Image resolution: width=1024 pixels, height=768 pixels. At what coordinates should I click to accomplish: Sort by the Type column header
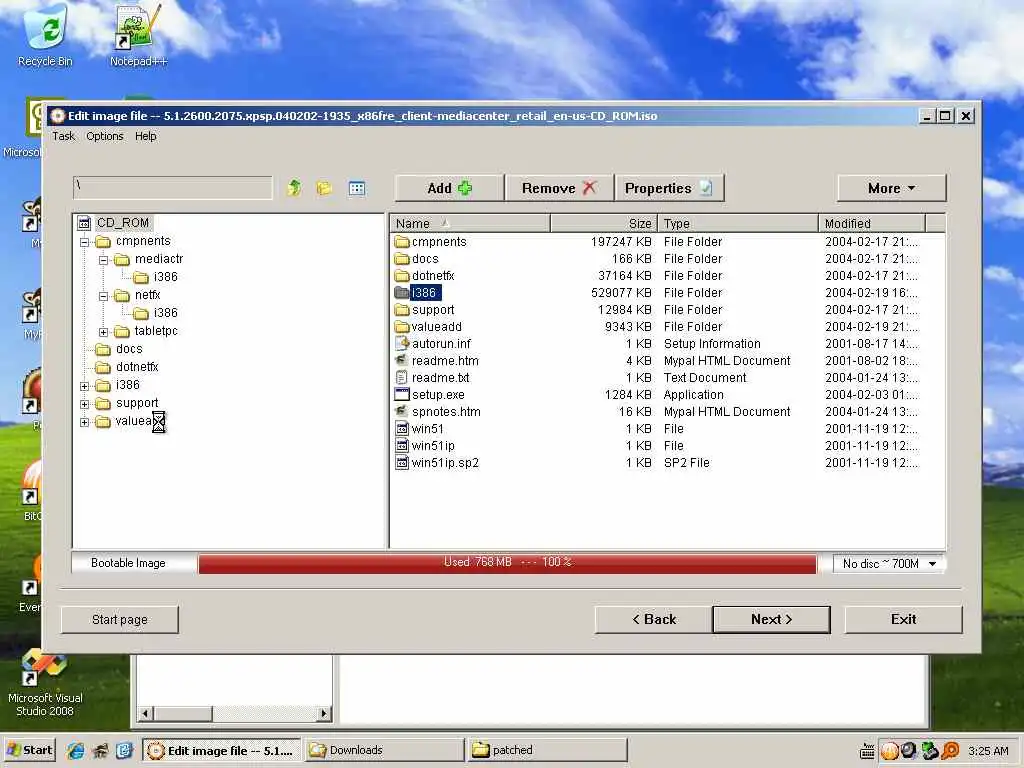click(x=738, y=223)
